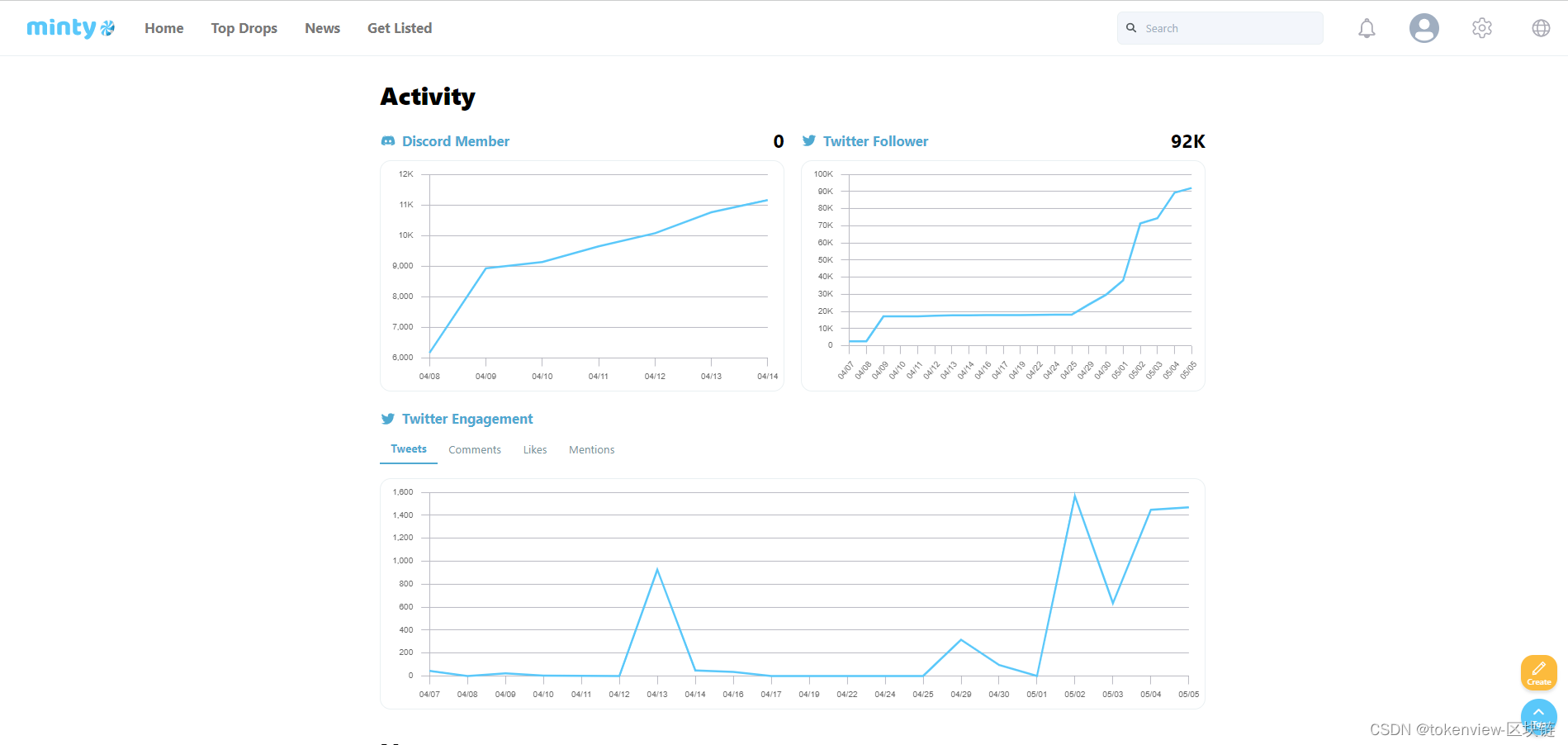The height and width of the screenshot is (745, 1568).
Task: Click the 100K label on Follower chart
Action: click(823, 174)
